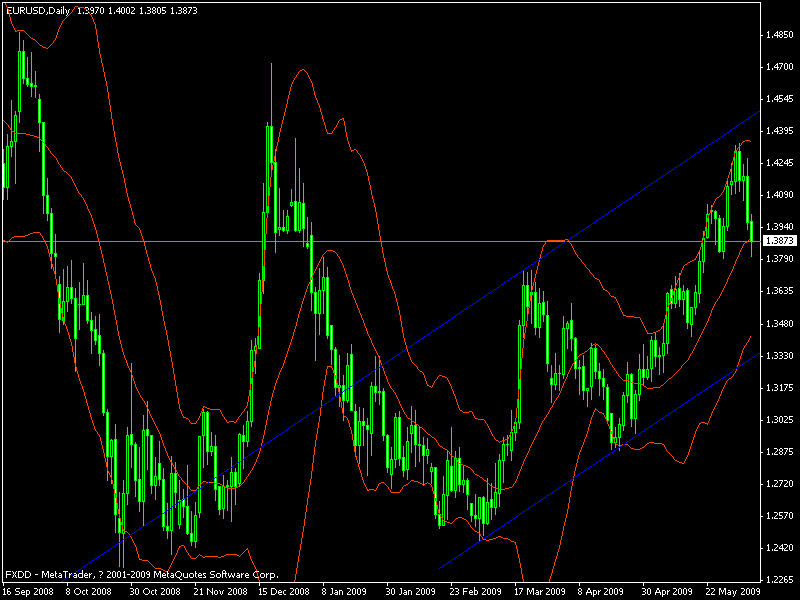This screenshot has width=800, height=600.
Task: Click the 30 Oct 2008 date label
Action: [155, 592]
